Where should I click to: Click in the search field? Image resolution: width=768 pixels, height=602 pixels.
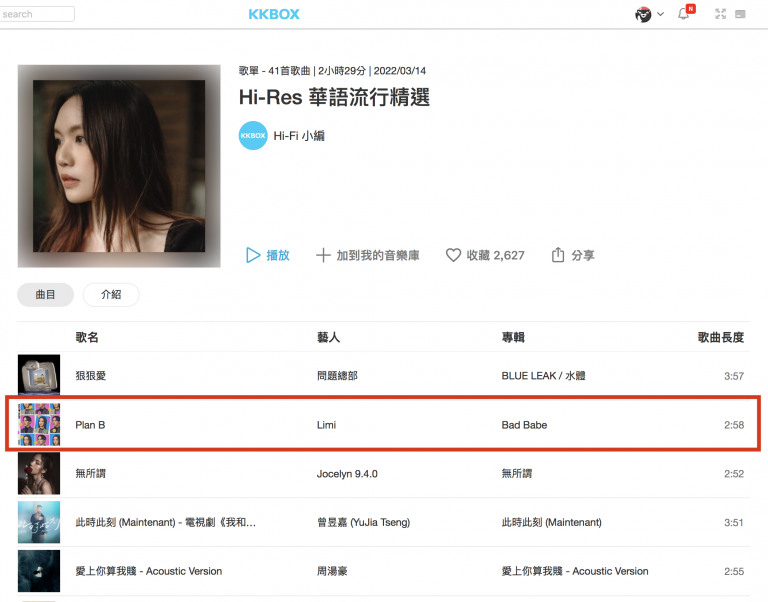[x=38, y=14]
